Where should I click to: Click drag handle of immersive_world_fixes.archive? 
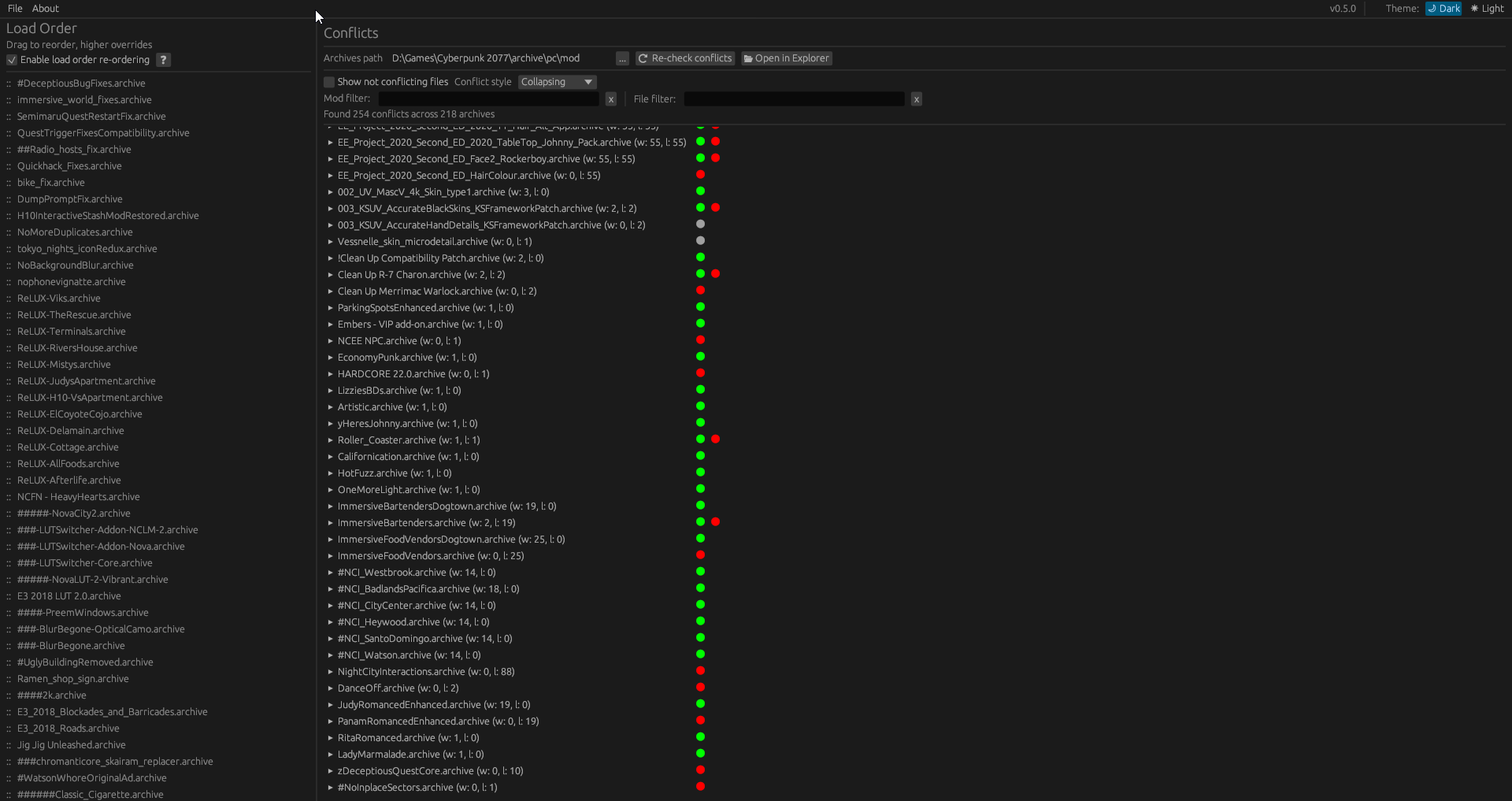pos(9,100)
